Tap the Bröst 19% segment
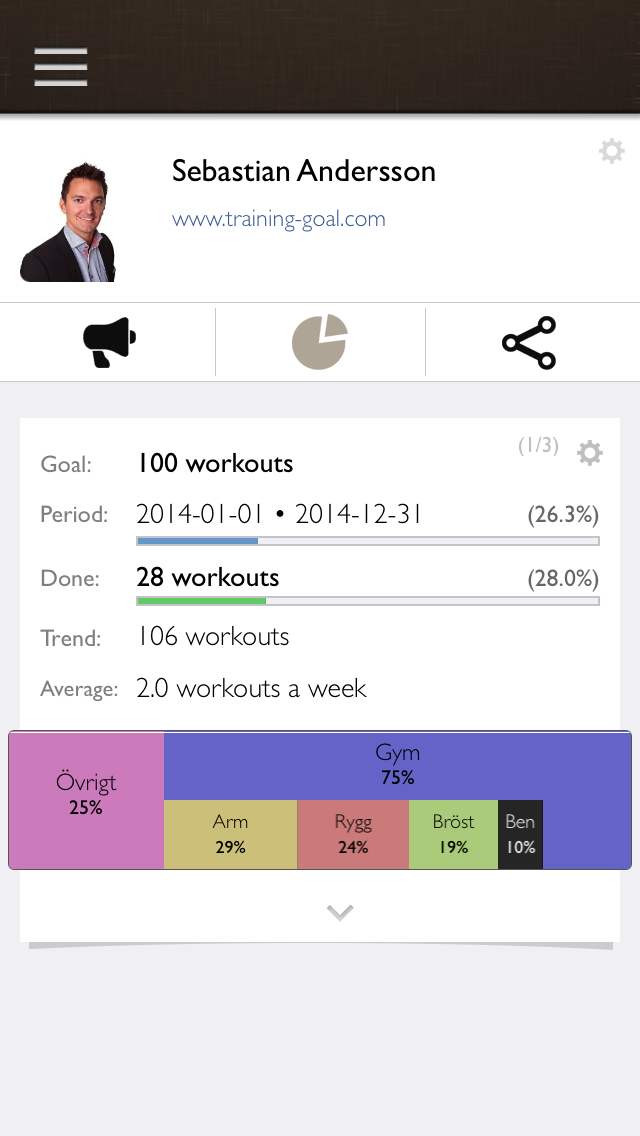 453,834
